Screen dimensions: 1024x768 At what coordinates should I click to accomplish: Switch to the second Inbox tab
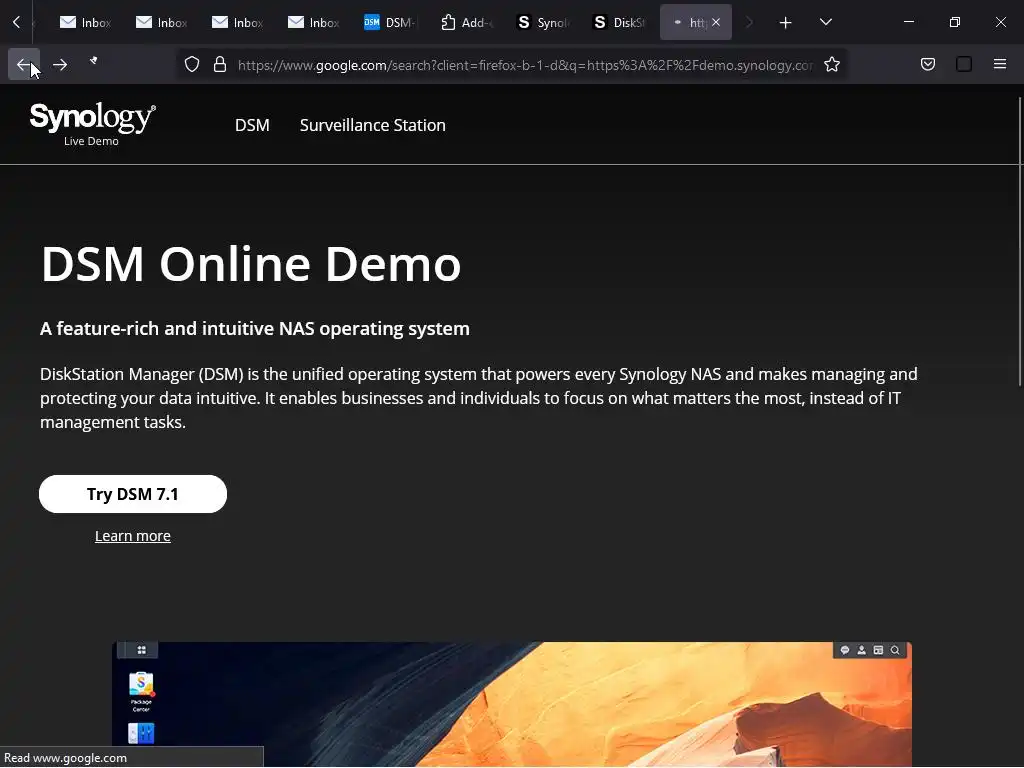click(x=161, y=22)
